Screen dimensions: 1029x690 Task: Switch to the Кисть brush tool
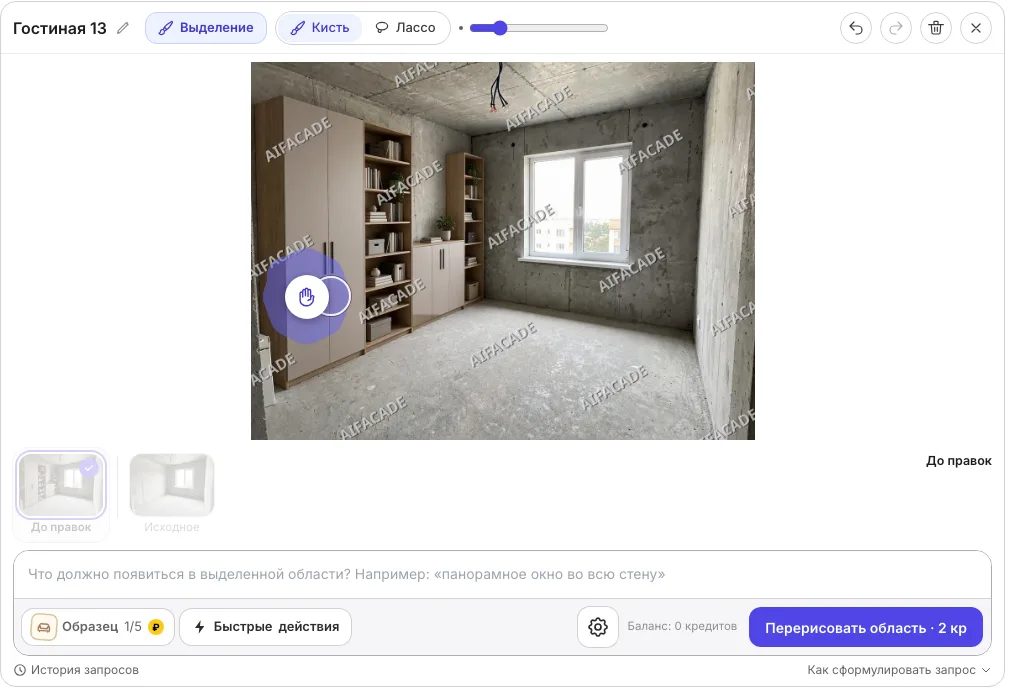pos(320,28)
